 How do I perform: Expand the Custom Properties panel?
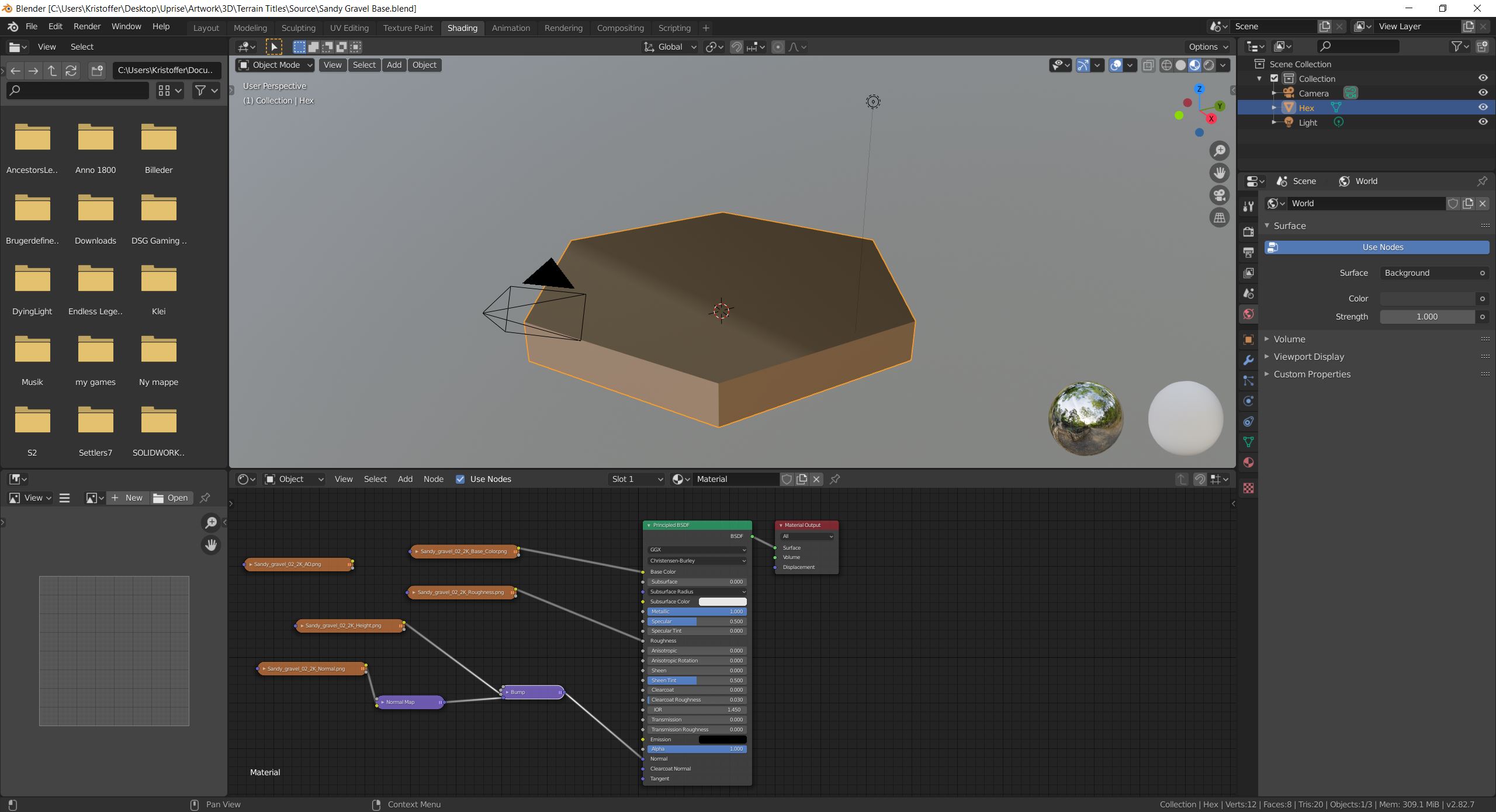(1311, 374)
